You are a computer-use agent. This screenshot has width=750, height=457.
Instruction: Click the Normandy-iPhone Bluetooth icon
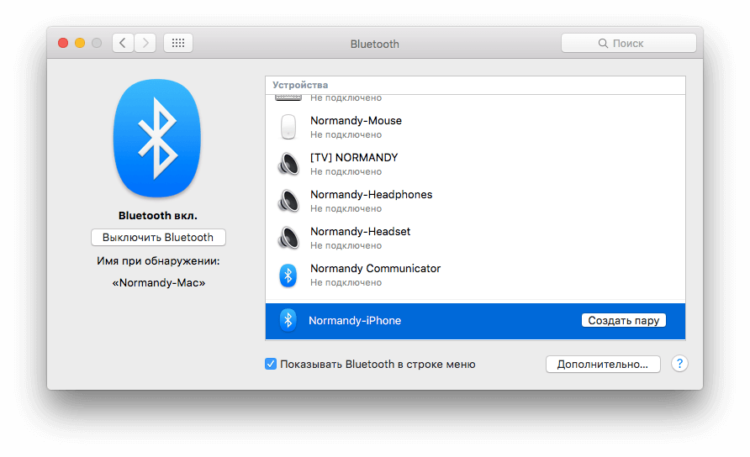(x=288, y=320)
